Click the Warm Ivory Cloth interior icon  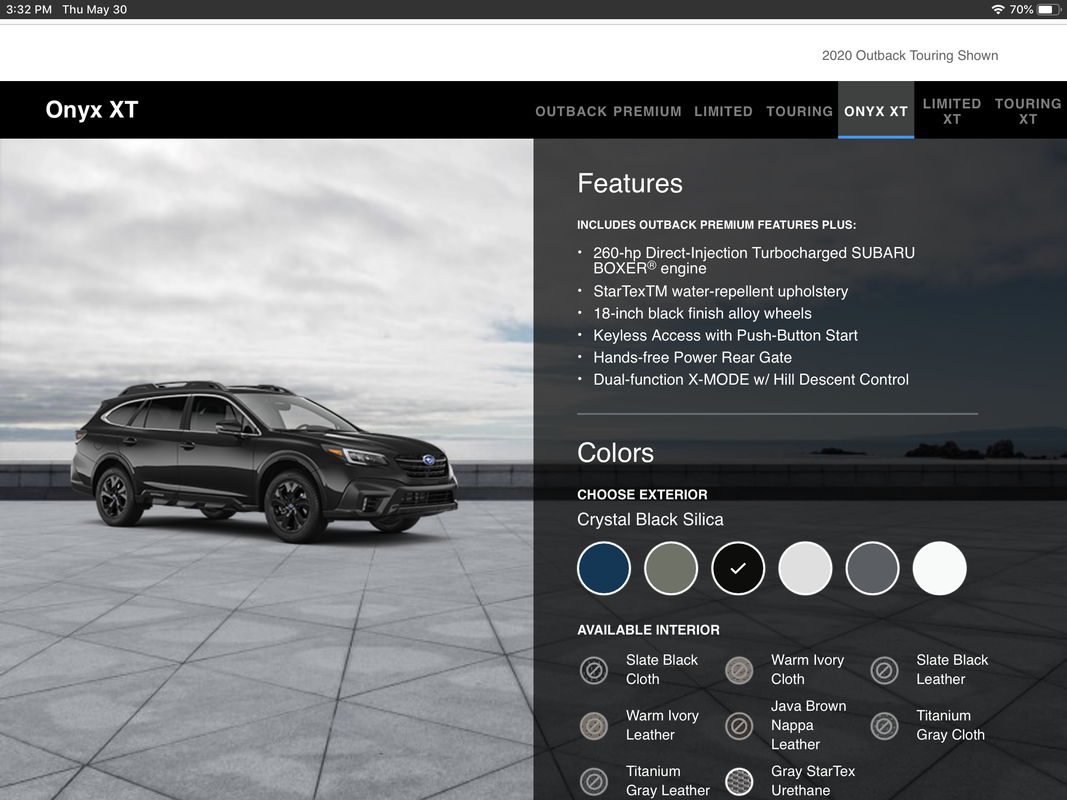tap(739, 670)
